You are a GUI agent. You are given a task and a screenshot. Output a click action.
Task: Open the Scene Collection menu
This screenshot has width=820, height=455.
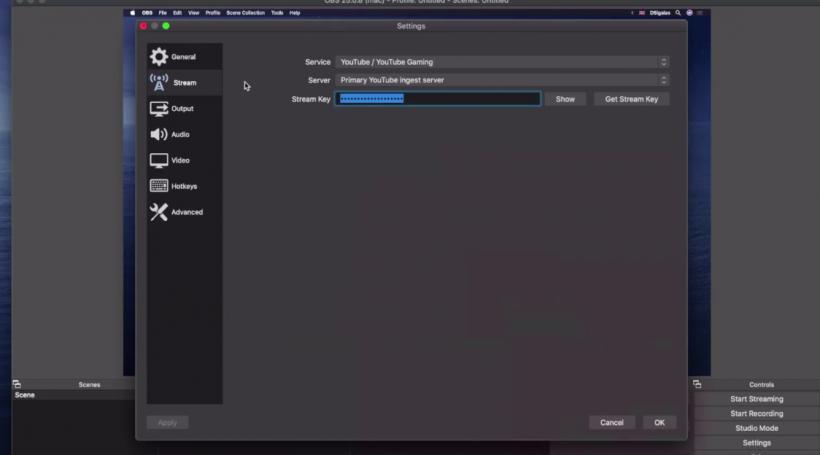[x=246, y=13]
